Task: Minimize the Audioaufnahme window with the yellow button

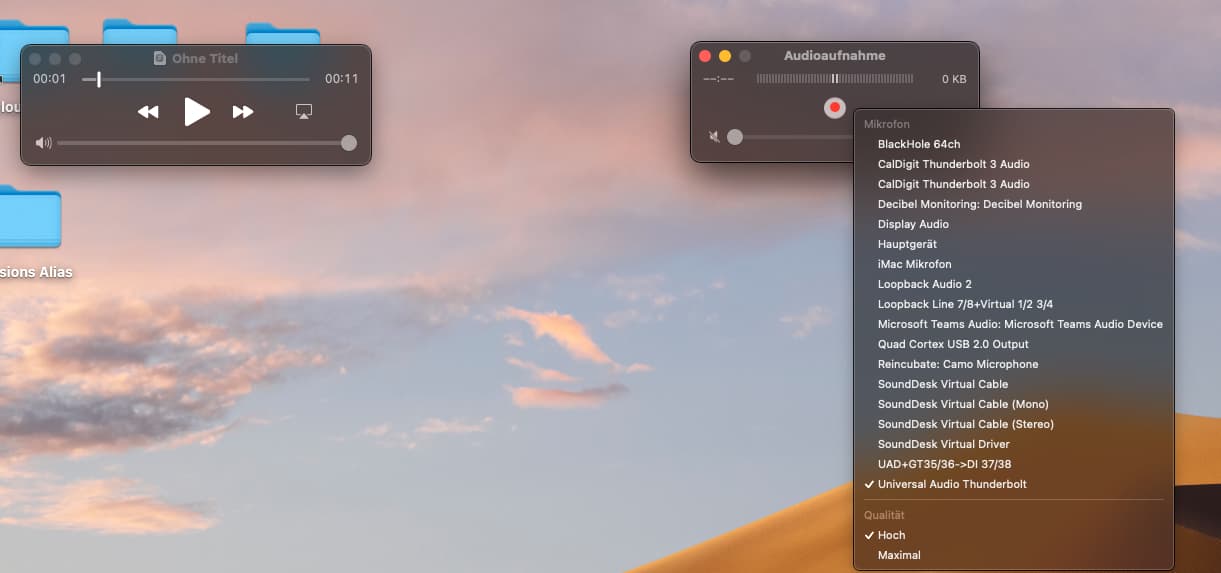Action: 725,57
